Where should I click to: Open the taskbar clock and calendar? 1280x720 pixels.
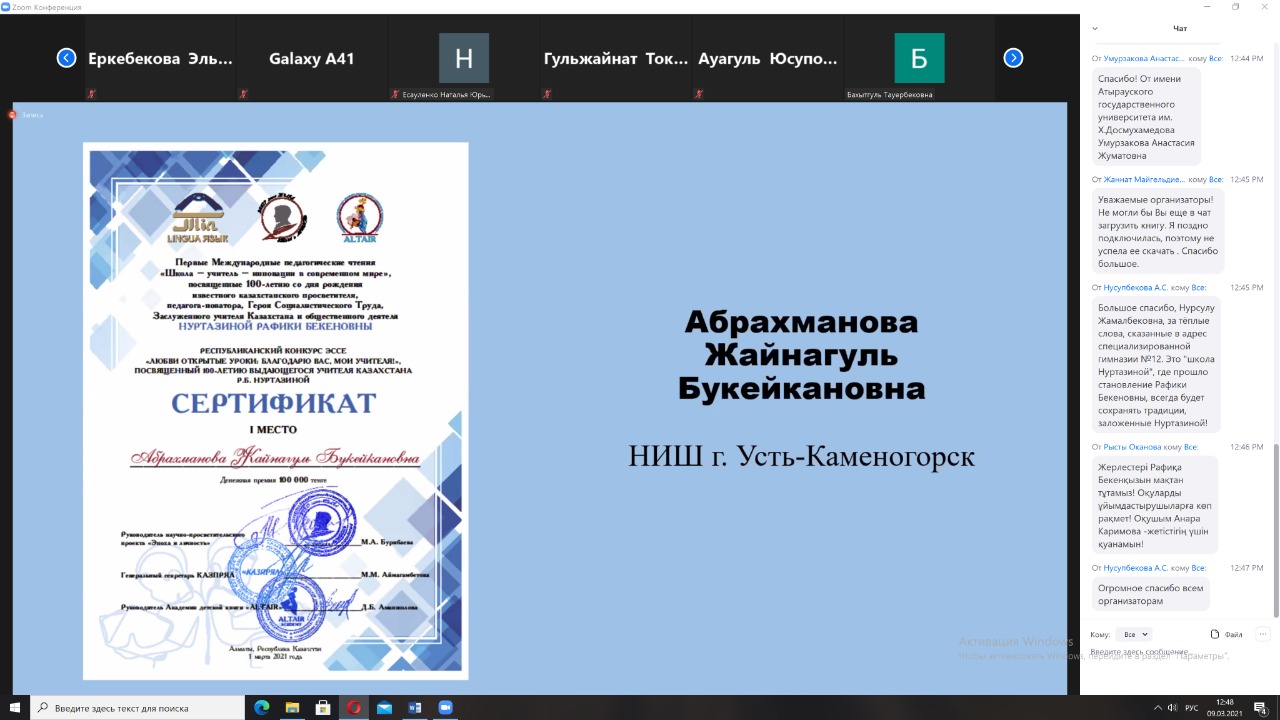pos(1225,707)
